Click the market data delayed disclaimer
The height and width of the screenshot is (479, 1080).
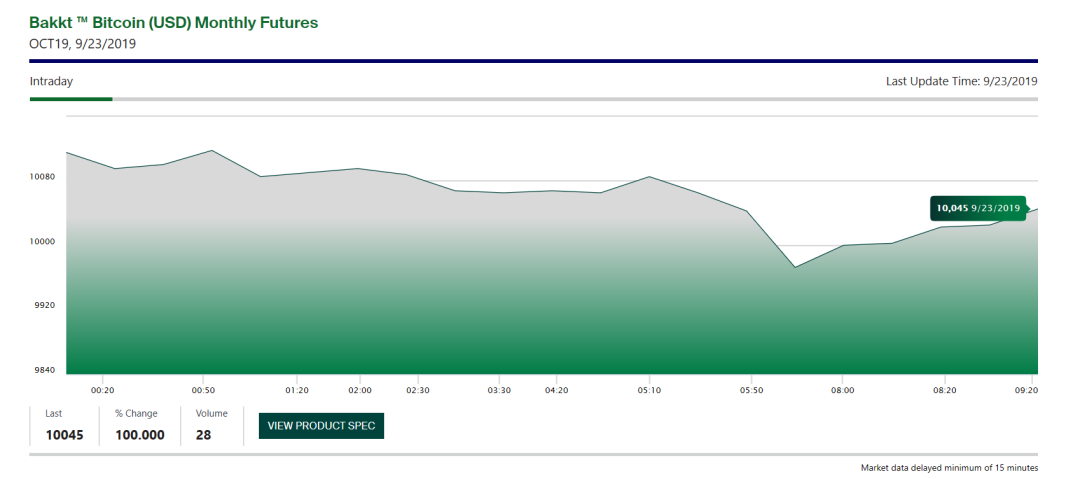click(949, 468)
